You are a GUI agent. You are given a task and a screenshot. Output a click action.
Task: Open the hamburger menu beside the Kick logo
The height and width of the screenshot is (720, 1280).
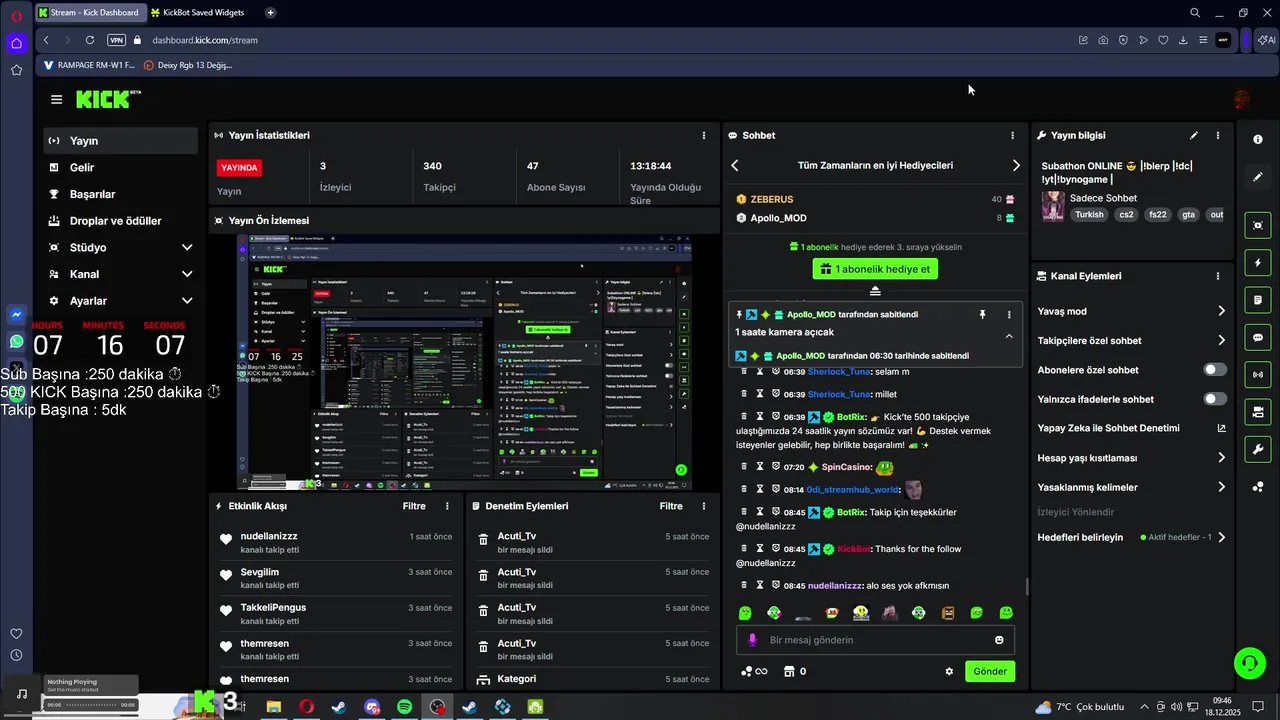coord(56,99)
